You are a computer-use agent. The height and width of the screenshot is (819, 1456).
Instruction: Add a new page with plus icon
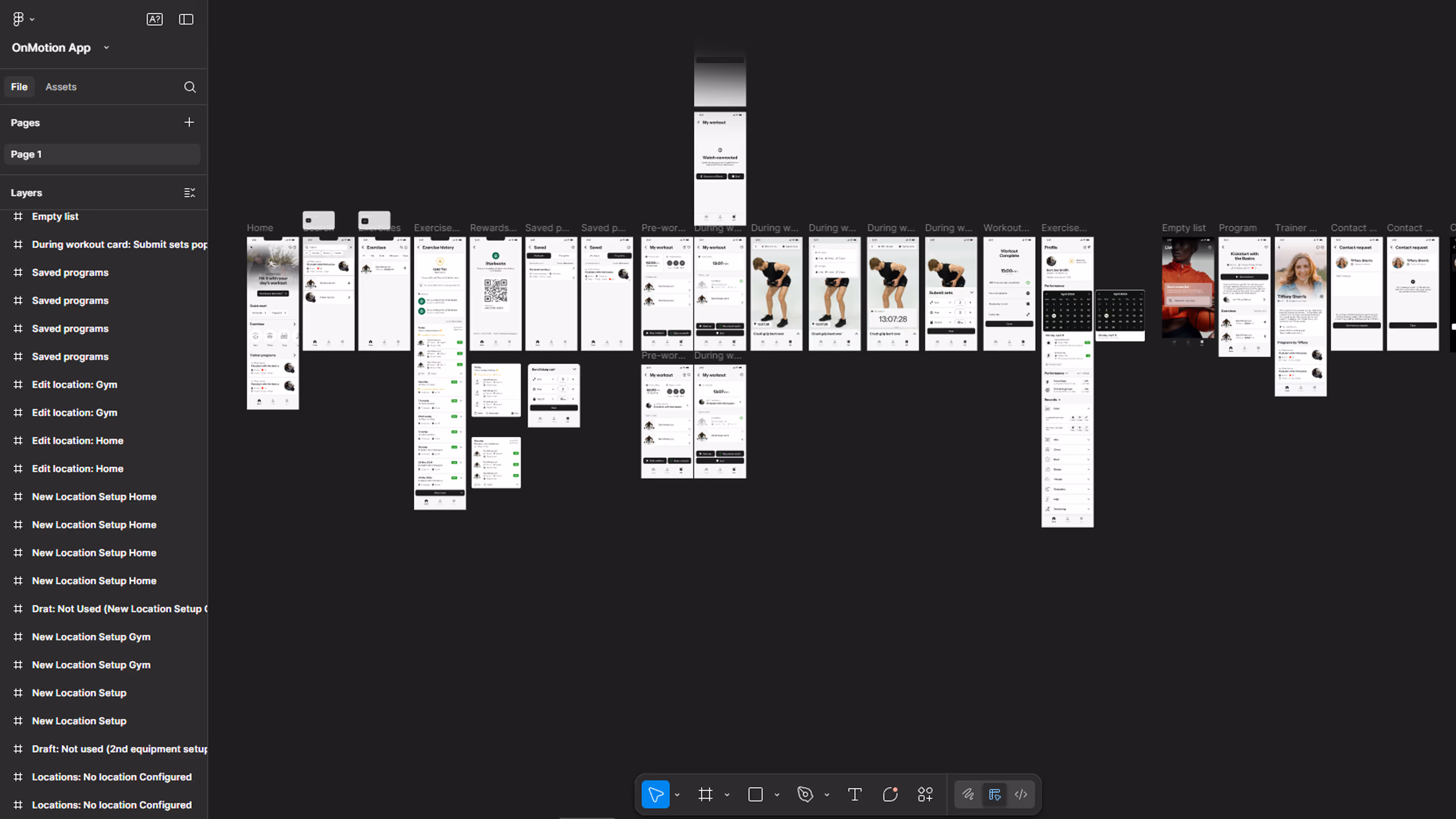coord(189,122)
